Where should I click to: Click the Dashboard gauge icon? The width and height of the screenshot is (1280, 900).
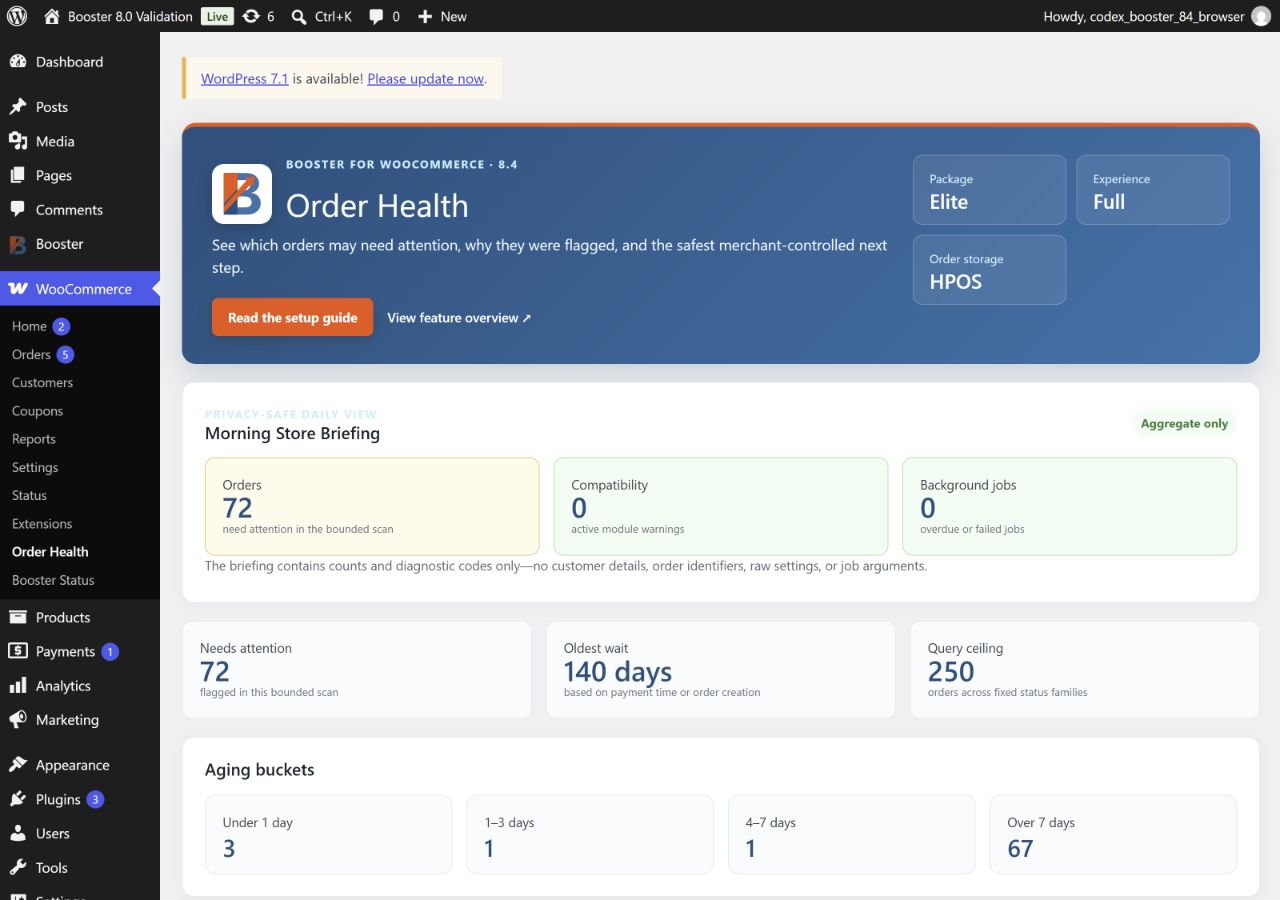[x=18, y=62]
